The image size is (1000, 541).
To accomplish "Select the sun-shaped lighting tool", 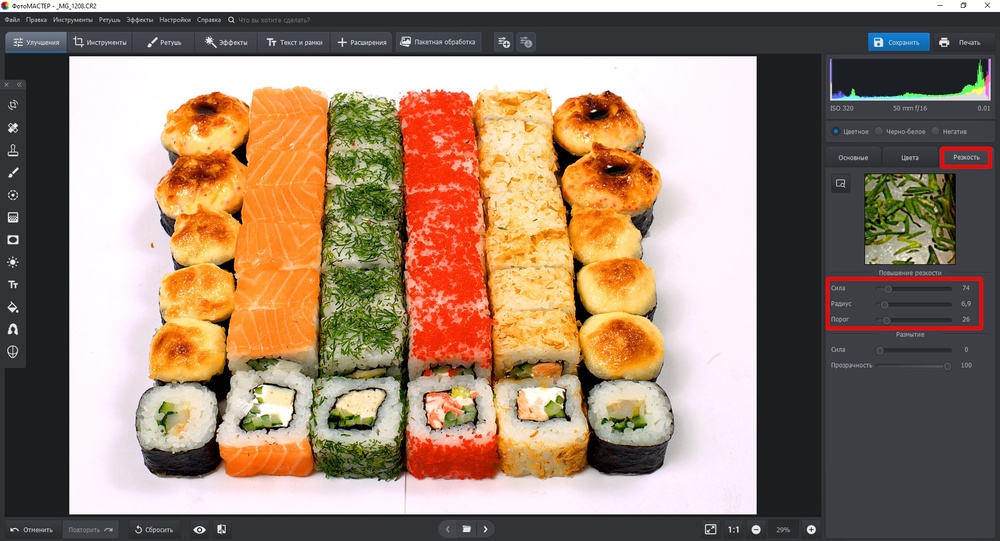I will click(x=13, y=262).
